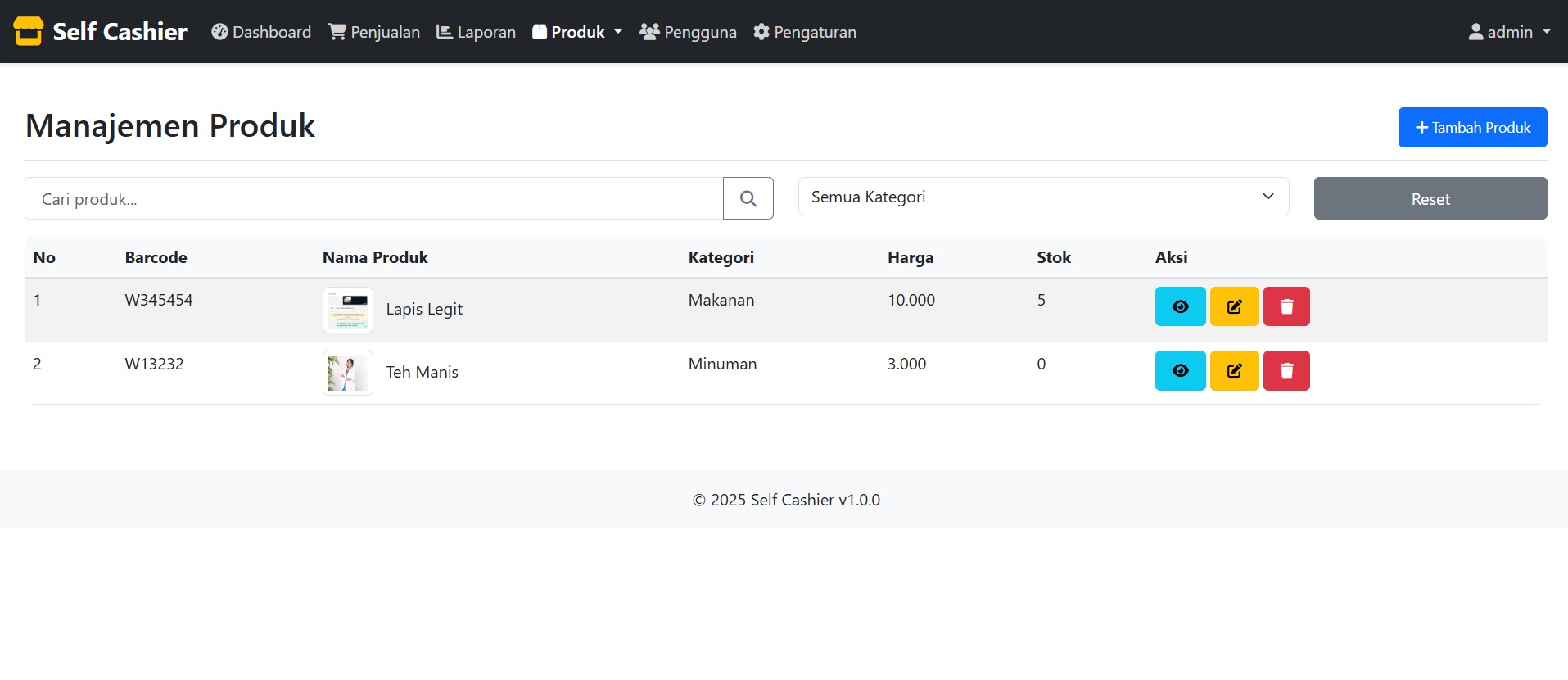The width and height of the screenshot is (1568, 680).
Task: Click the Minuman category cell
Action: (x=722, y=364)
